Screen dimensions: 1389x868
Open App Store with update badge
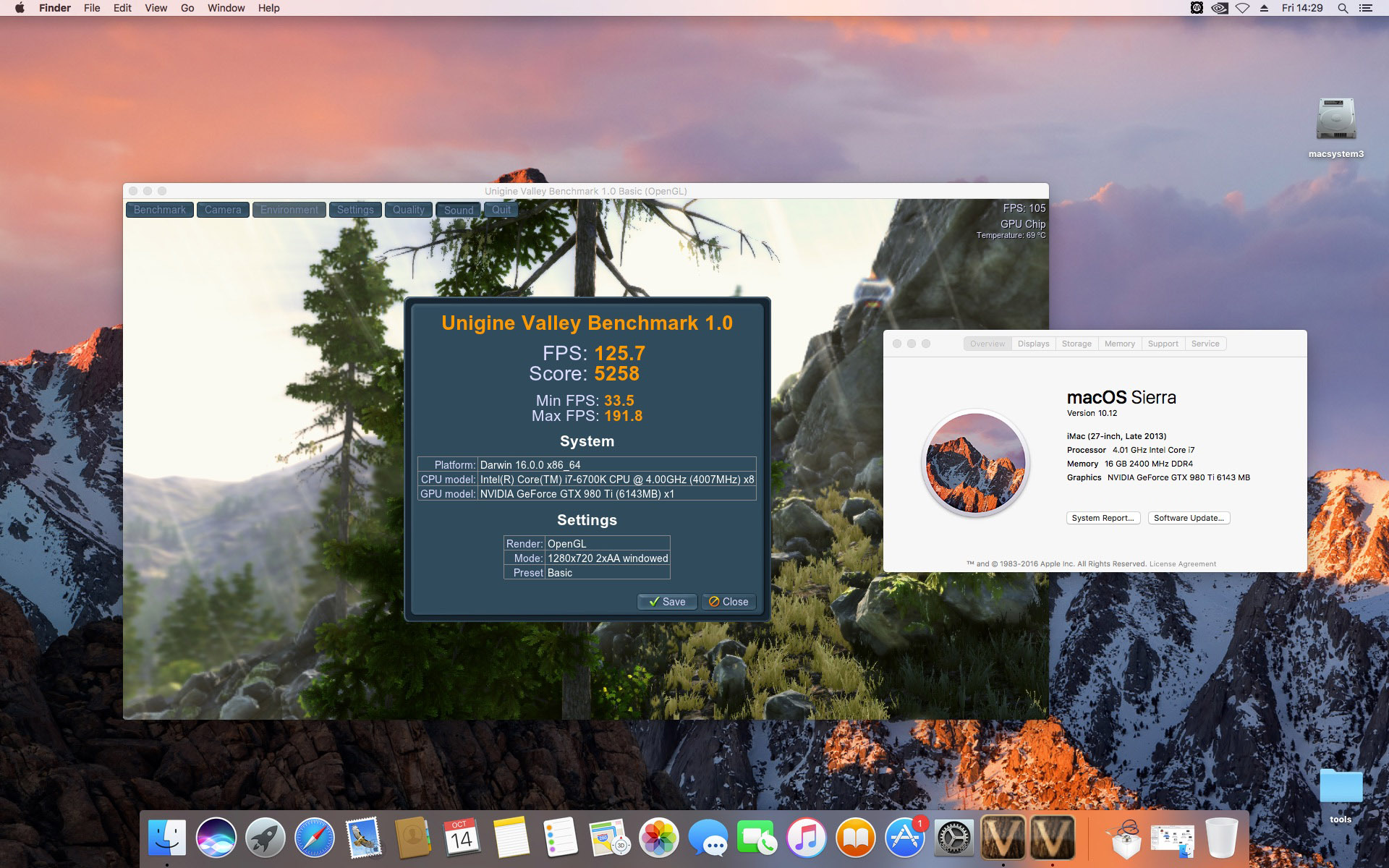tap(905, 838)
